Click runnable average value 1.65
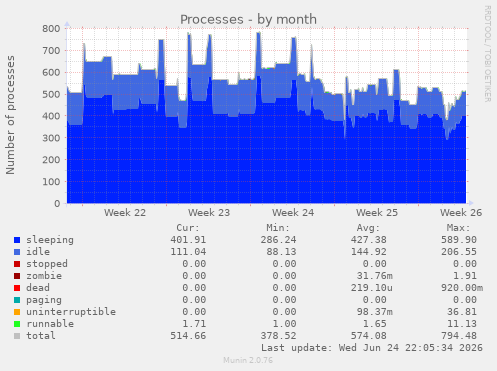This screenshot has width=497, height=371. click(x=375, y=324)
